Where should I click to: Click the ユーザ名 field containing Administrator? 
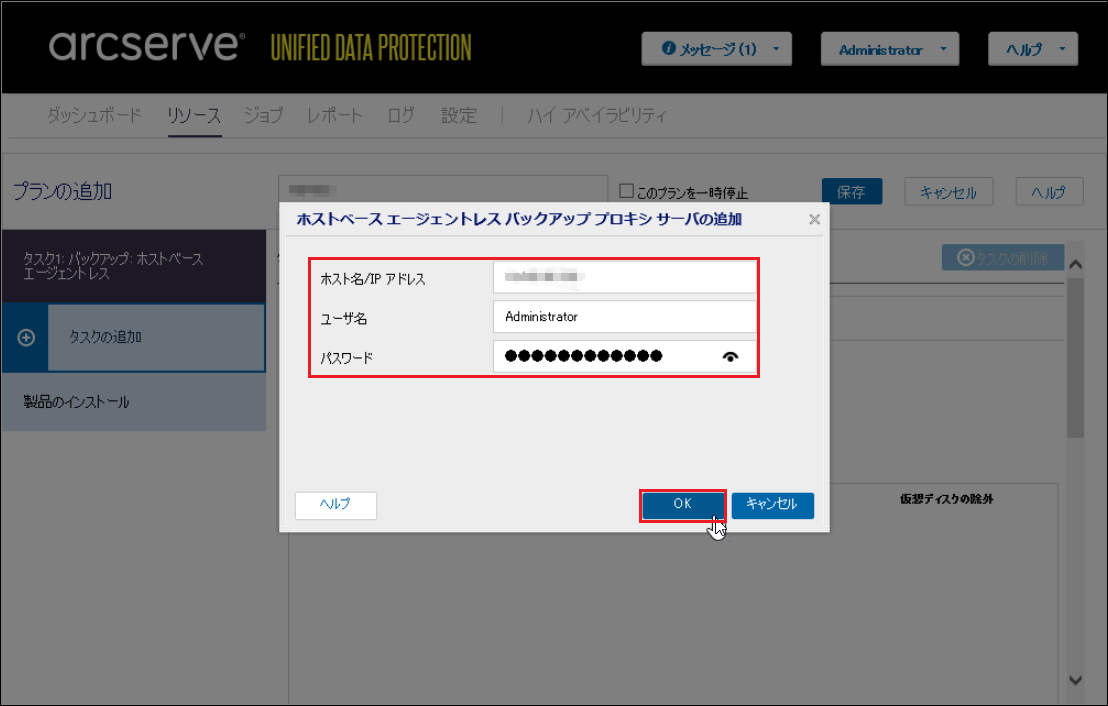tap(624, 317)
